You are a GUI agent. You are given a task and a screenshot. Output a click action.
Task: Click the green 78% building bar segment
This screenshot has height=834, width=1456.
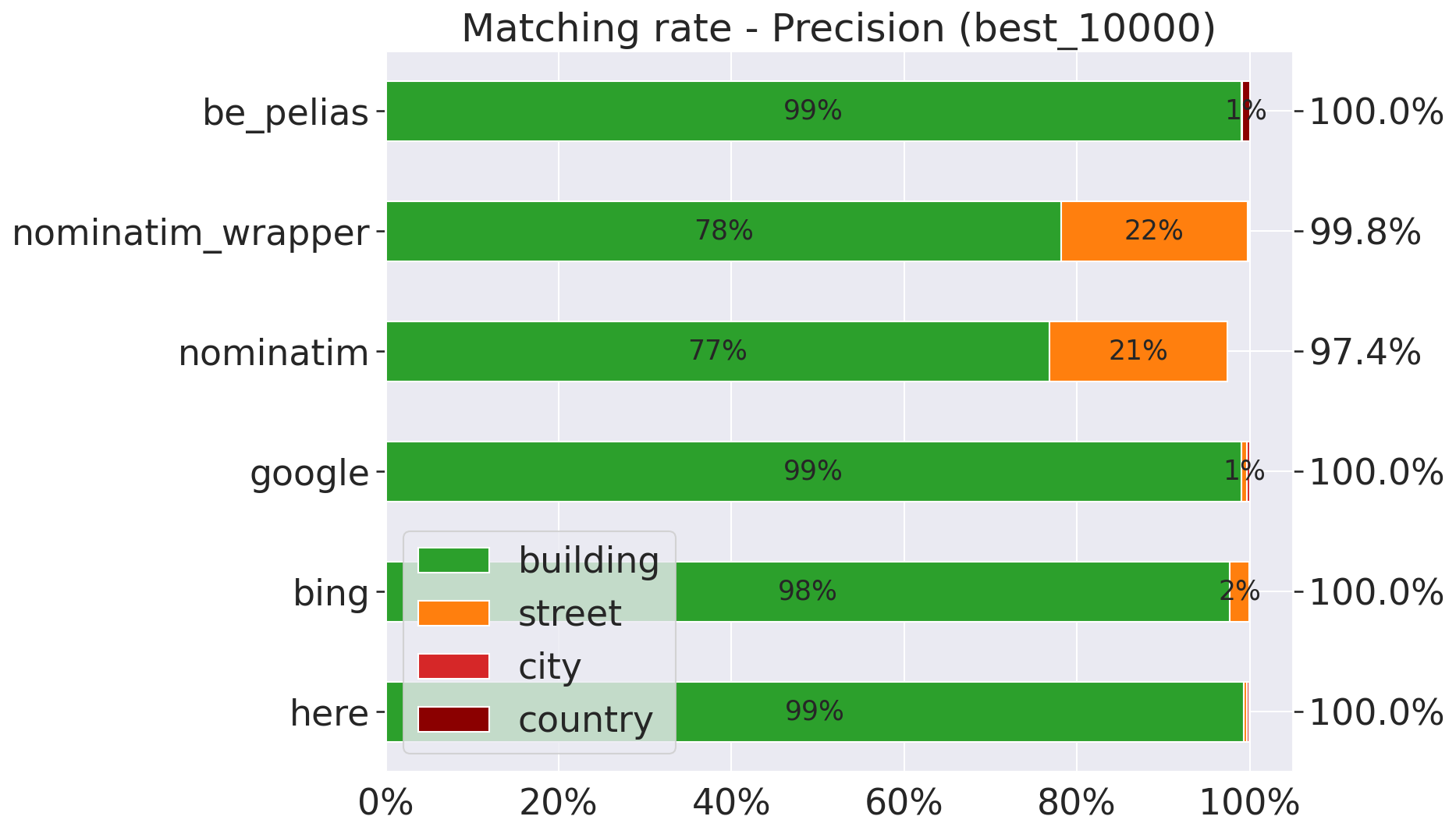pos(723,232)
